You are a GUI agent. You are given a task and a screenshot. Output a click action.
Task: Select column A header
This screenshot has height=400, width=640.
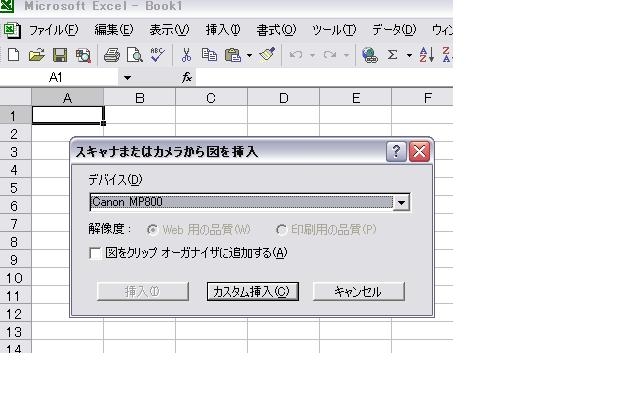point(68,98)
